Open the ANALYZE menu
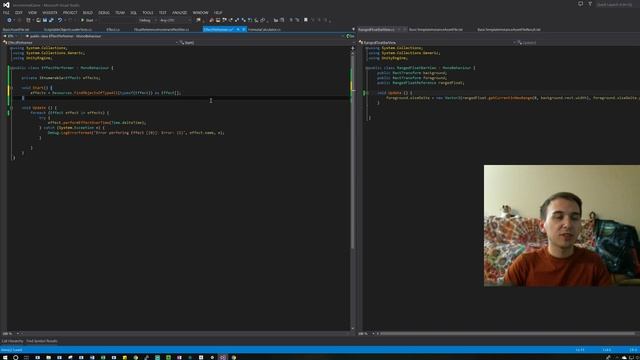This screenshot has height=360, width=640. point(179,13)
